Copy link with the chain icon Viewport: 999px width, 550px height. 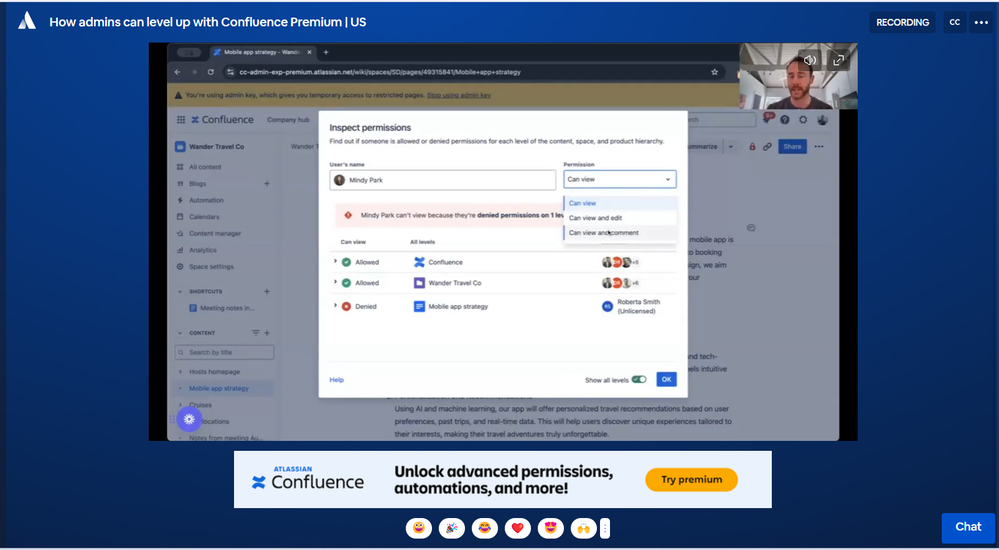(767, 147)
